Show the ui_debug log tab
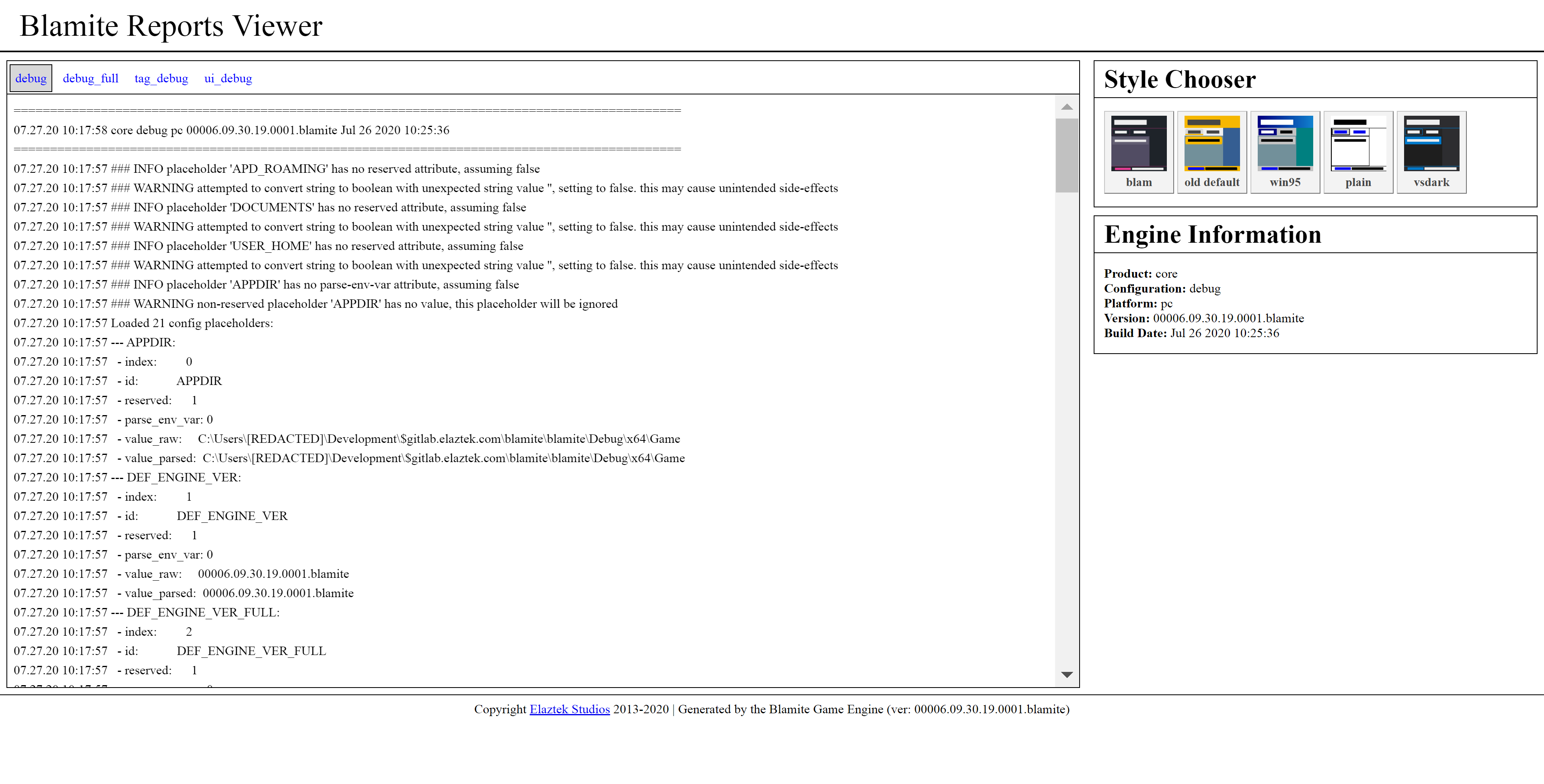1544x784 pixels. click(228, 78)
